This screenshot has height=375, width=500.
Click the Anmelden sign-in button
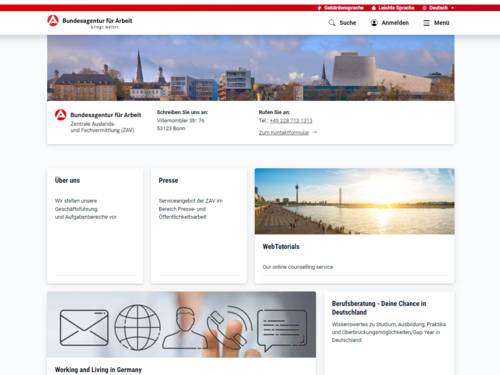point(390,23)
